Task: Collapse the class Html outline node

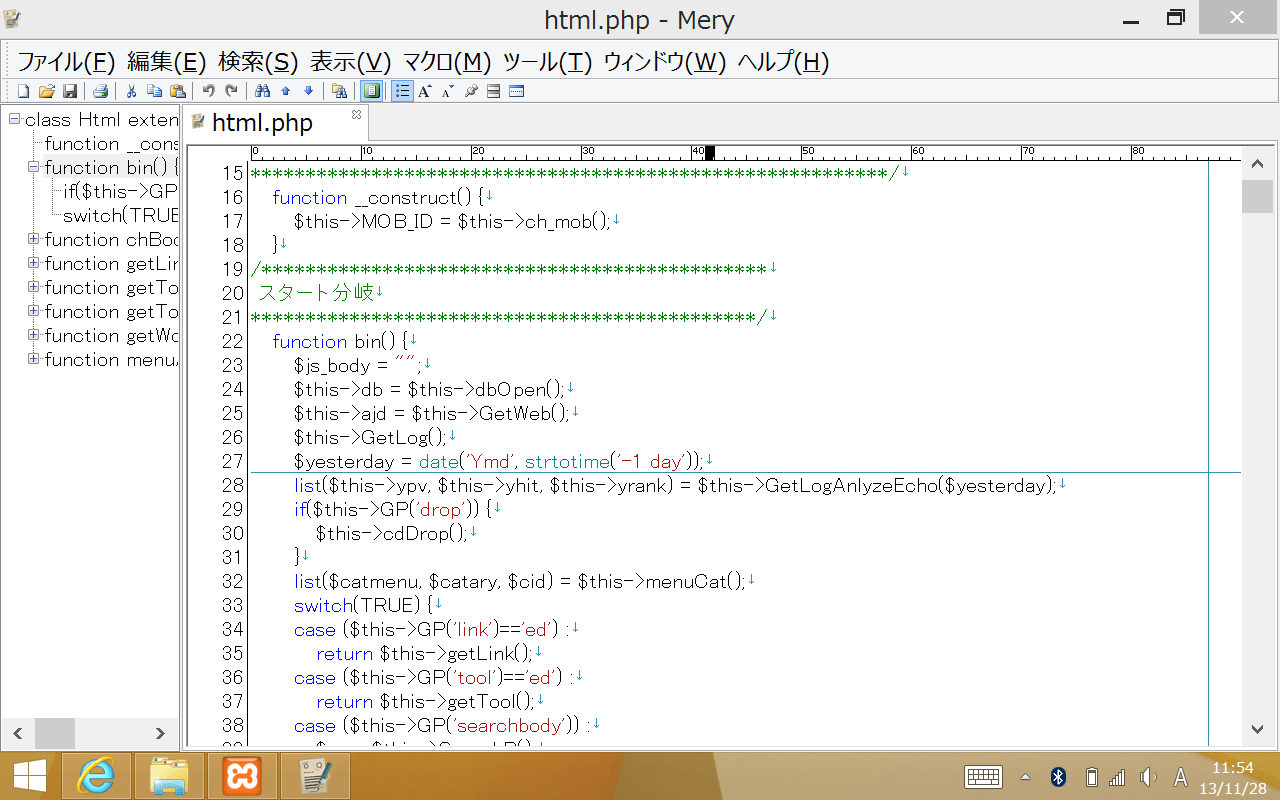Action: point(14,119)
